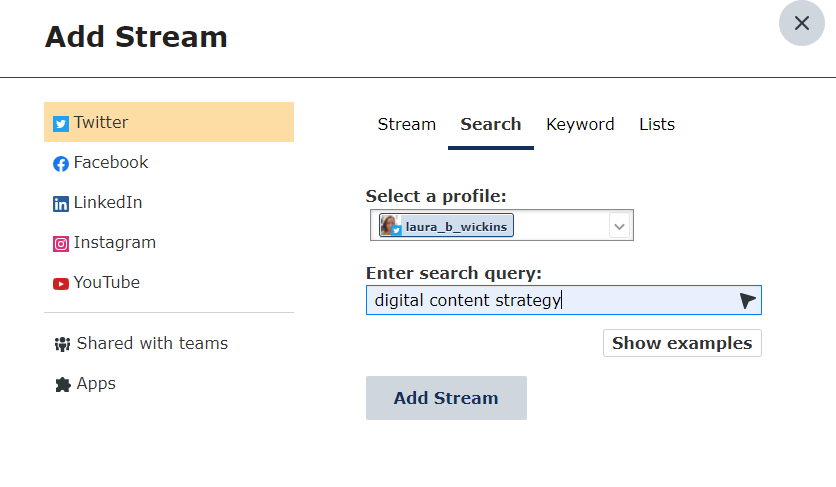The height and width of the screenshot is (487, 836).
Task: Click the Twitter bird icon in sidebar
Action: [61, 124]
